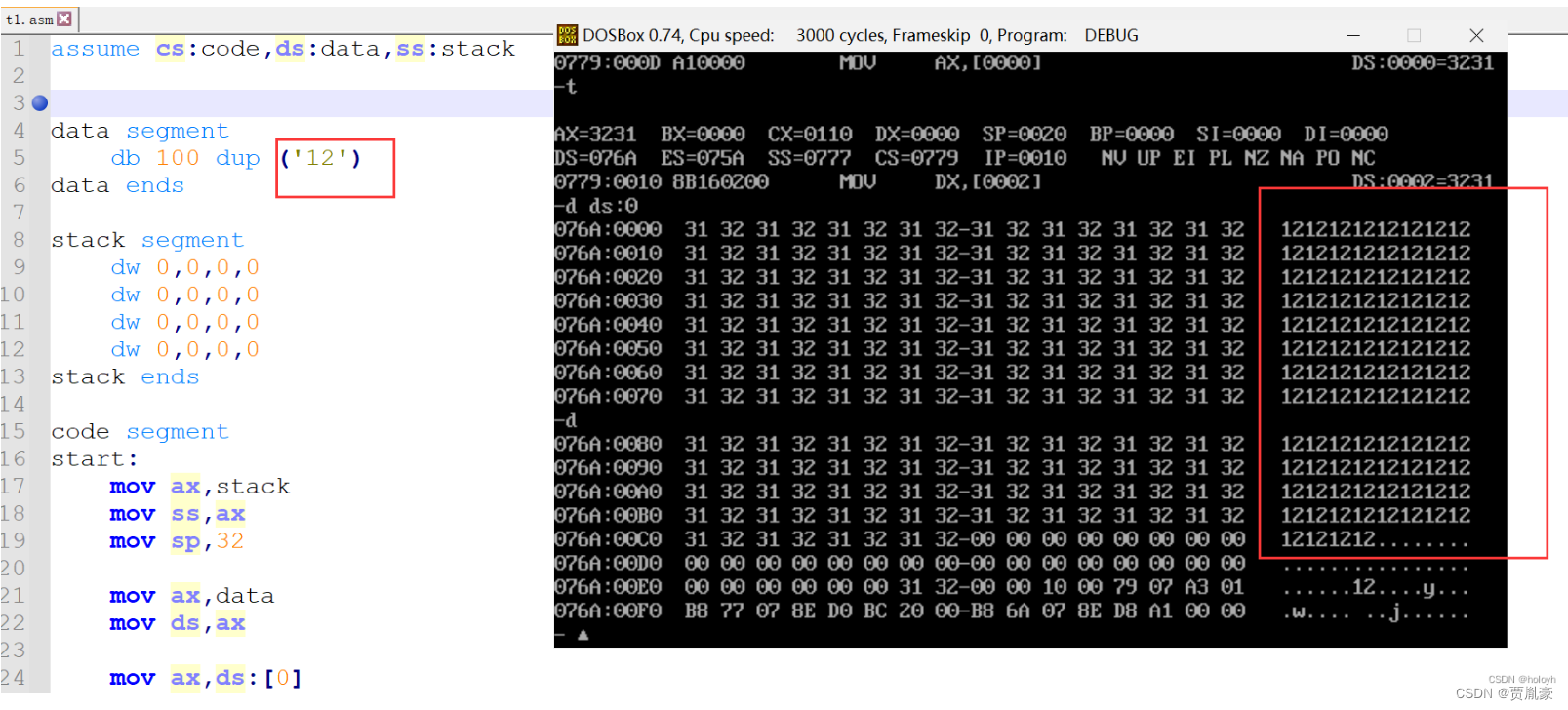Image resolution: width=1568 pixels, height=710 pixels.
Task: Click line number 19 in editor gutter
Action: (14, 540)
